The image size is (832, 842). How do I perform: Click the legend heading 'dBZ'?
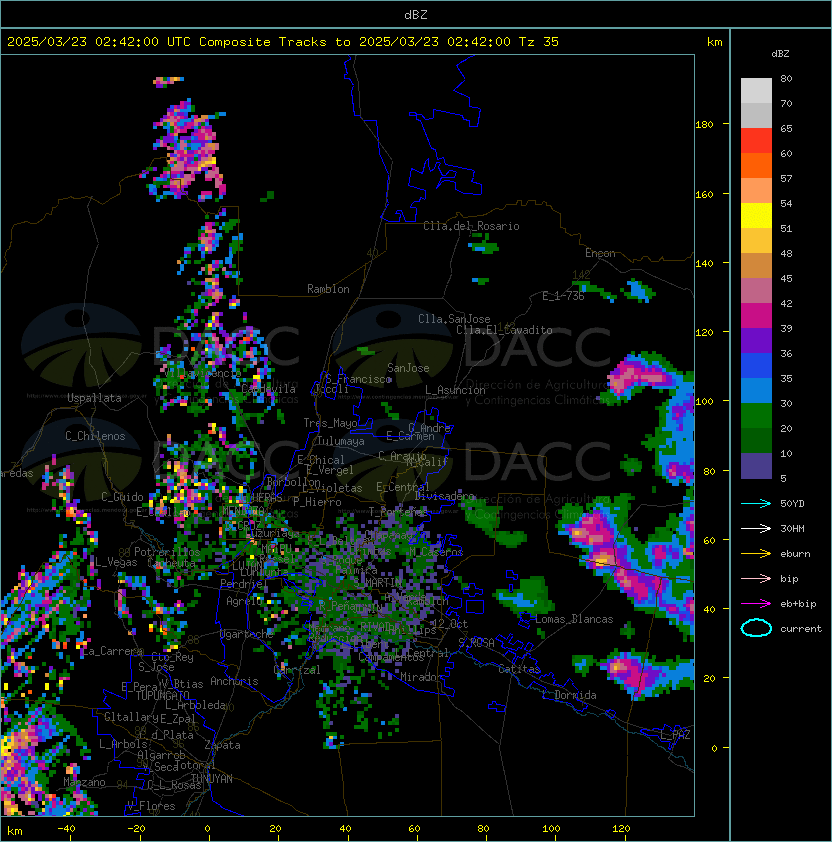click(x=780, y=54)
